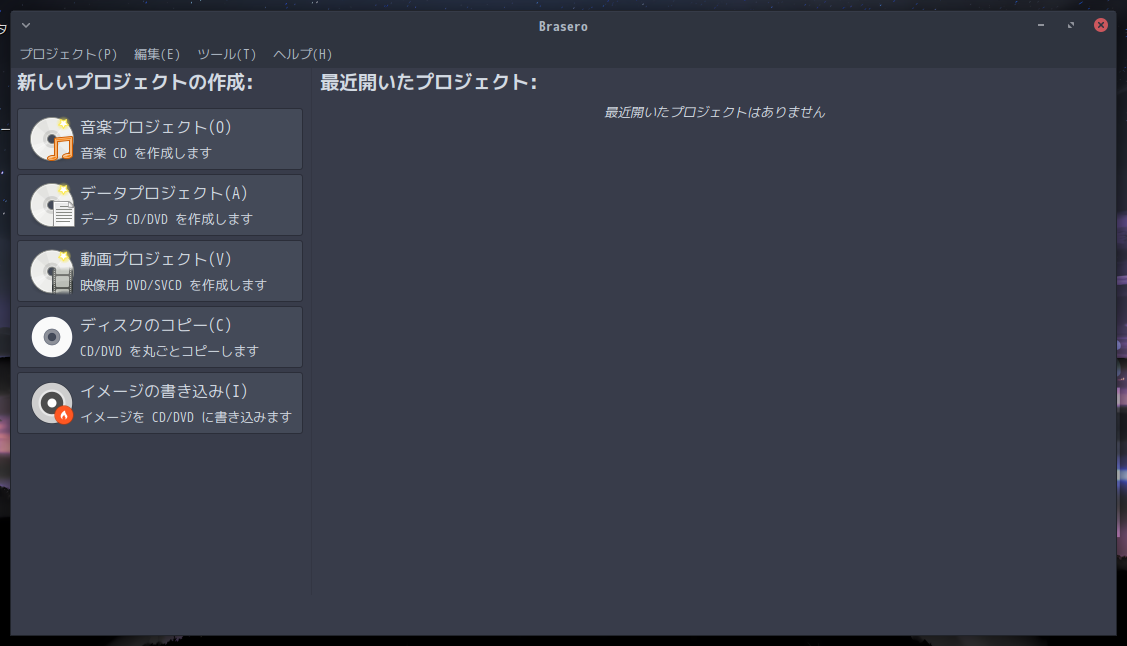
Task: Close Brasero with the red X button
Action: (x=1100, y=25)
